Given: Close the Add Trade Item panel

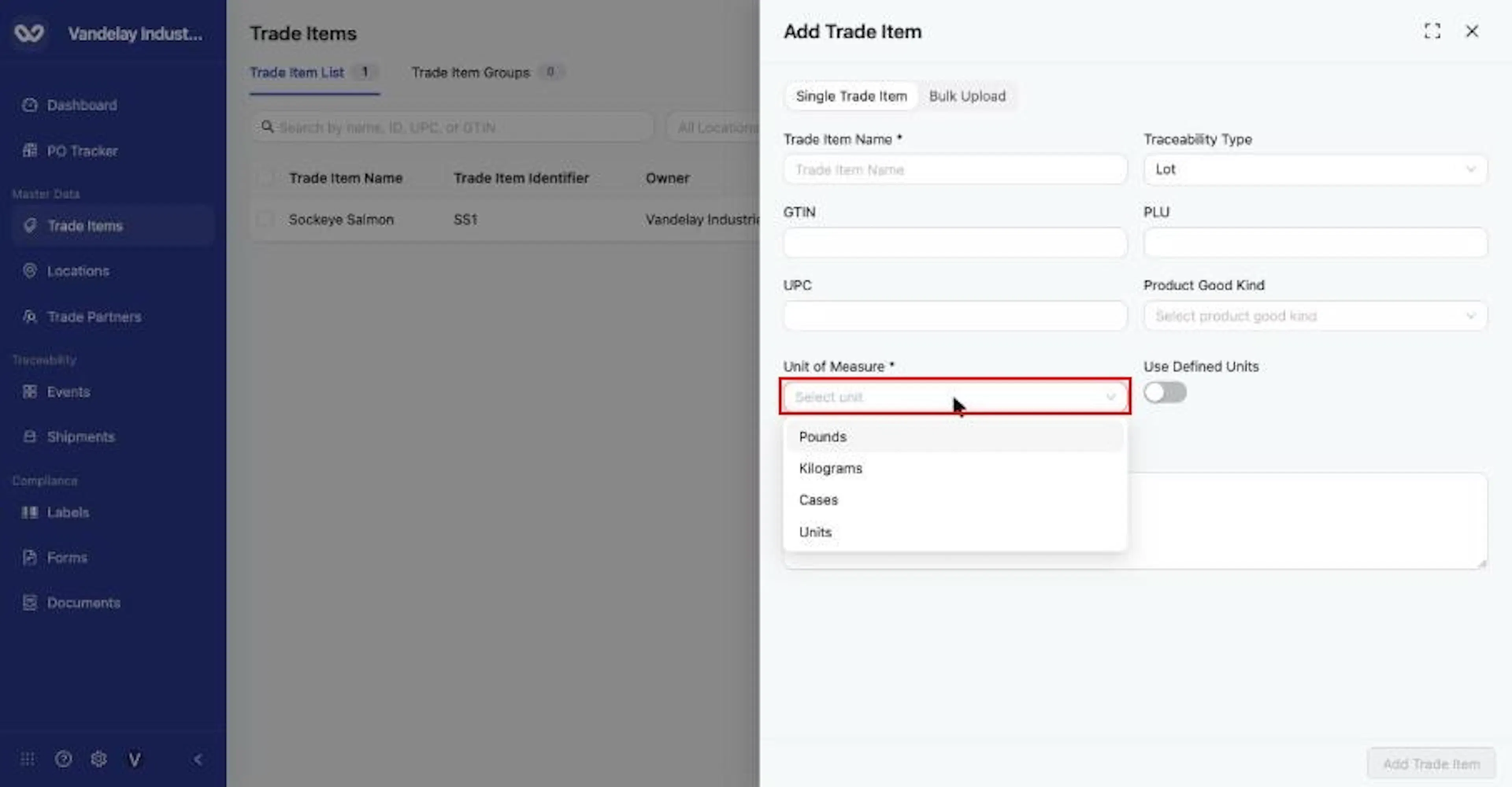Looking at the screenshot, I should coord(1471,31).
